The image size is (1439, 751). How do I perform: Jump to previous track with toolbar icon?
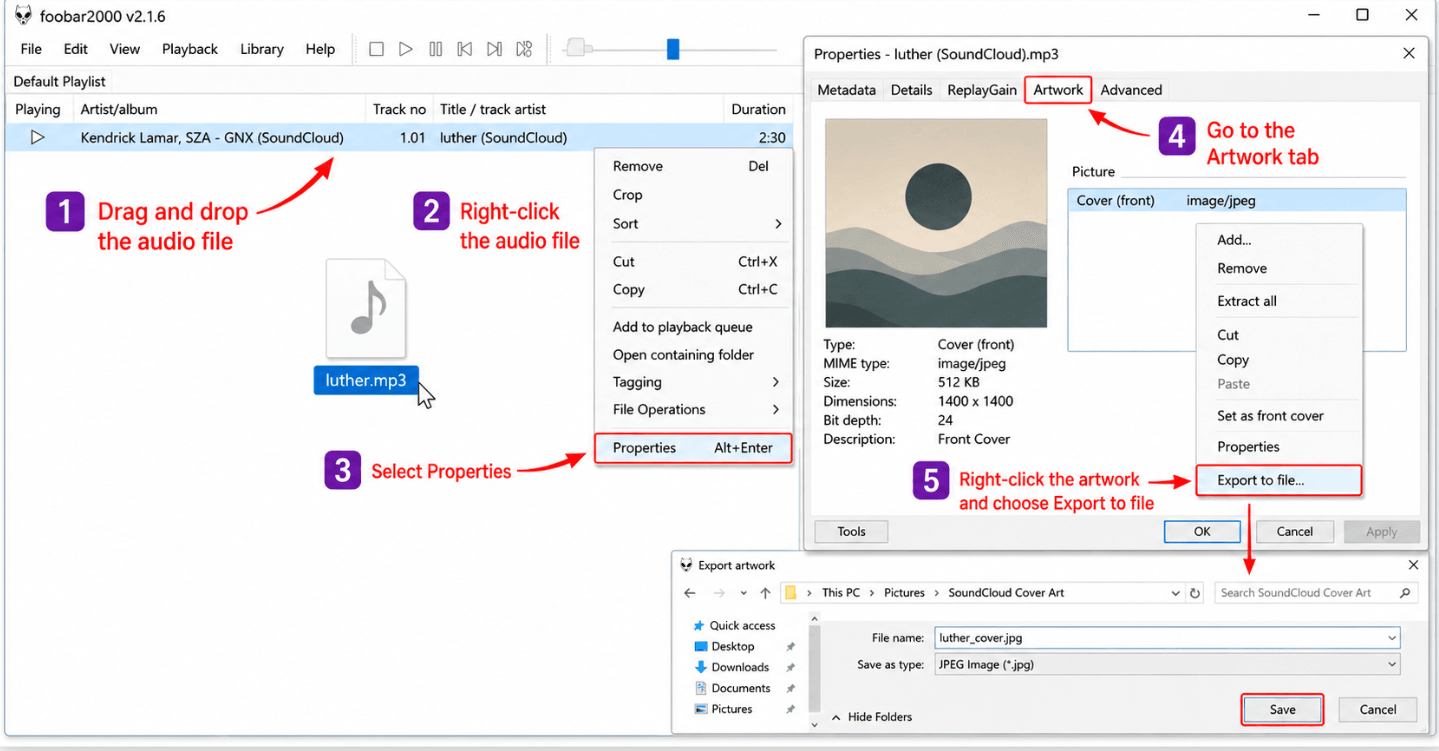[x=464, y=49]
